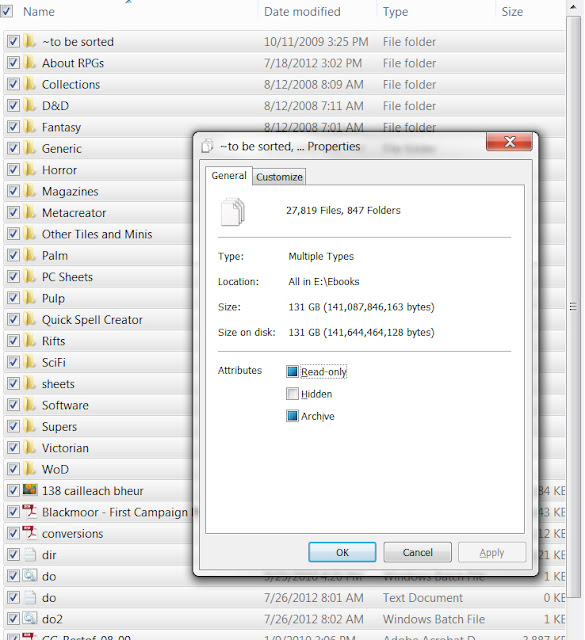Uncheck the do2 file checkbox
The image size is (585, 640).
pos(13,618)
